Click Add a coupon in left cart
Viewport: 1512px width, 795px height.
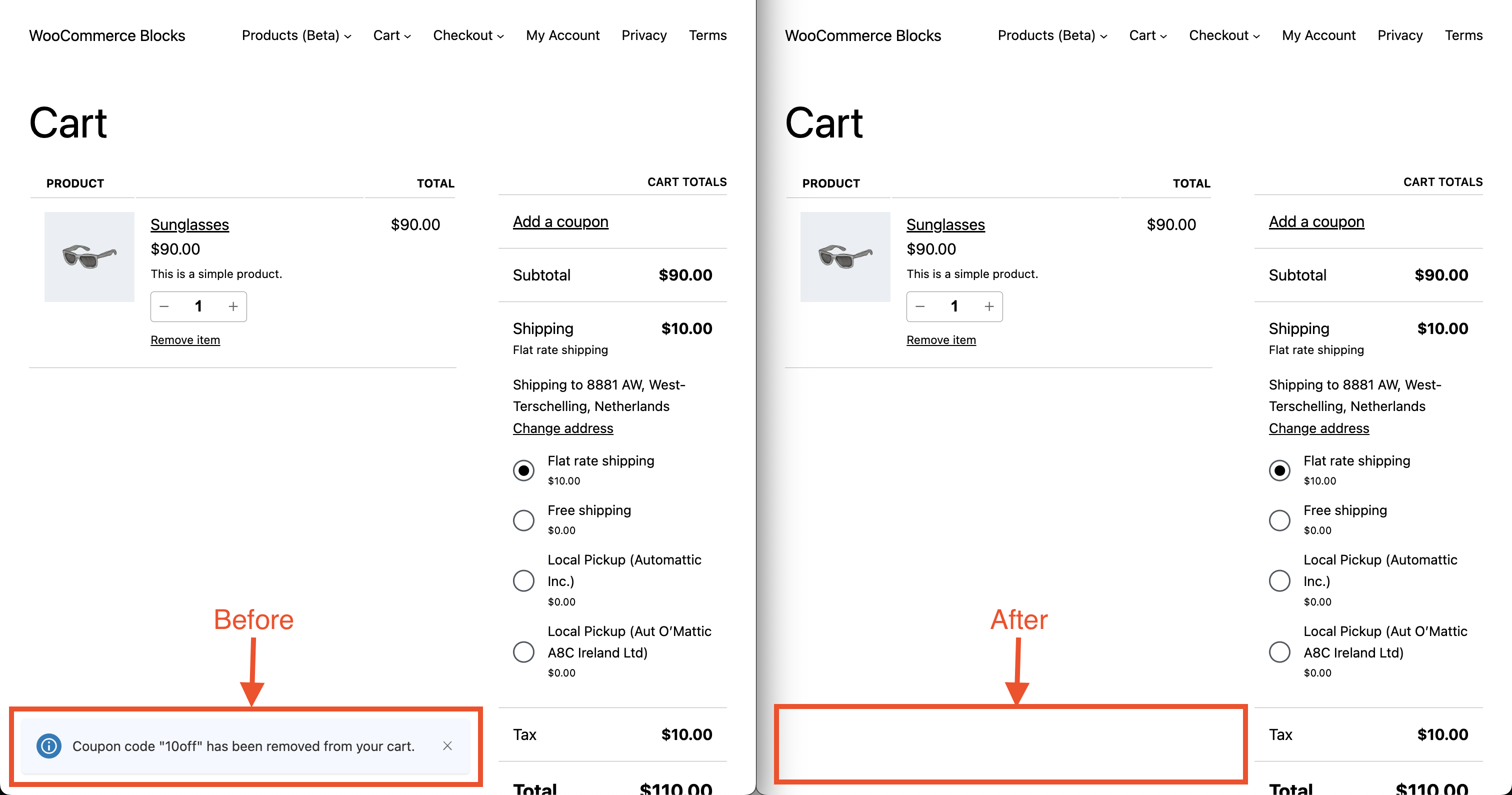pyautogui.click(x=560, y=221)
